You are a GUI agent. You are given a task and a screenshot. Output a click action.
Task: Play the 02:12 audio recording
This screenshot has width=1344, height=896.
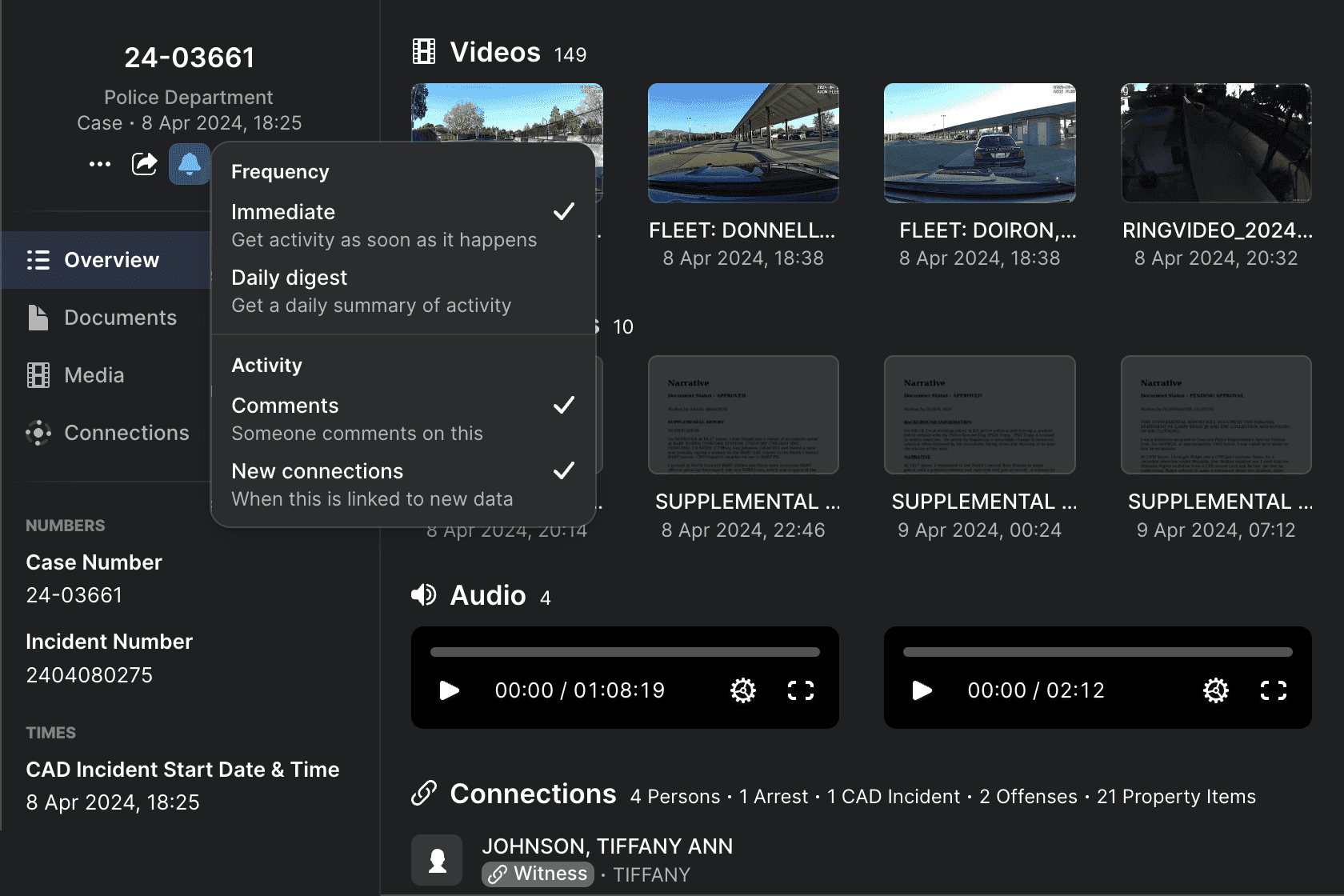(922, 690)
